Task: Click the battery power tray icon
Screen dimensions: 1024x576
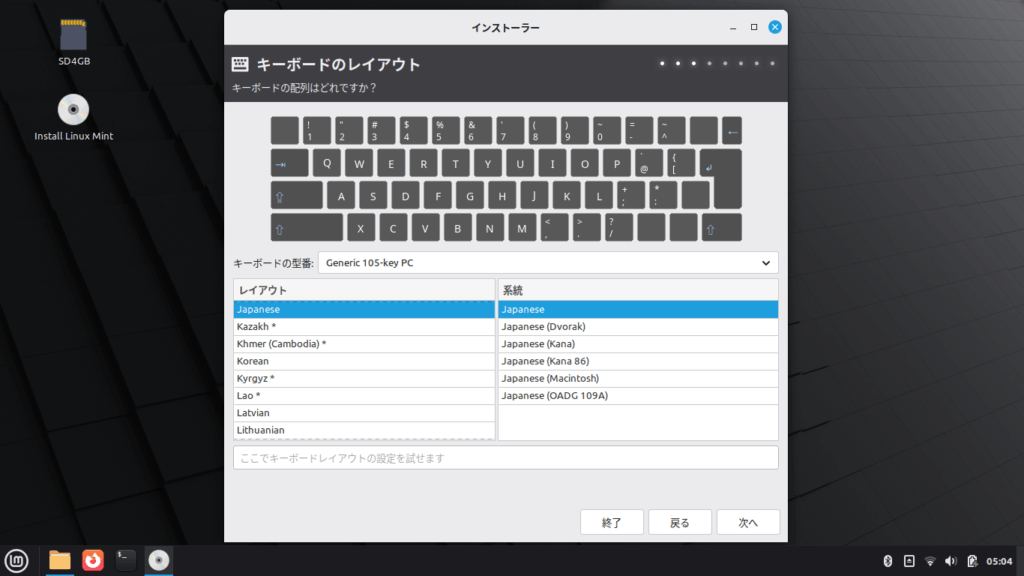Action: (970, 561)
